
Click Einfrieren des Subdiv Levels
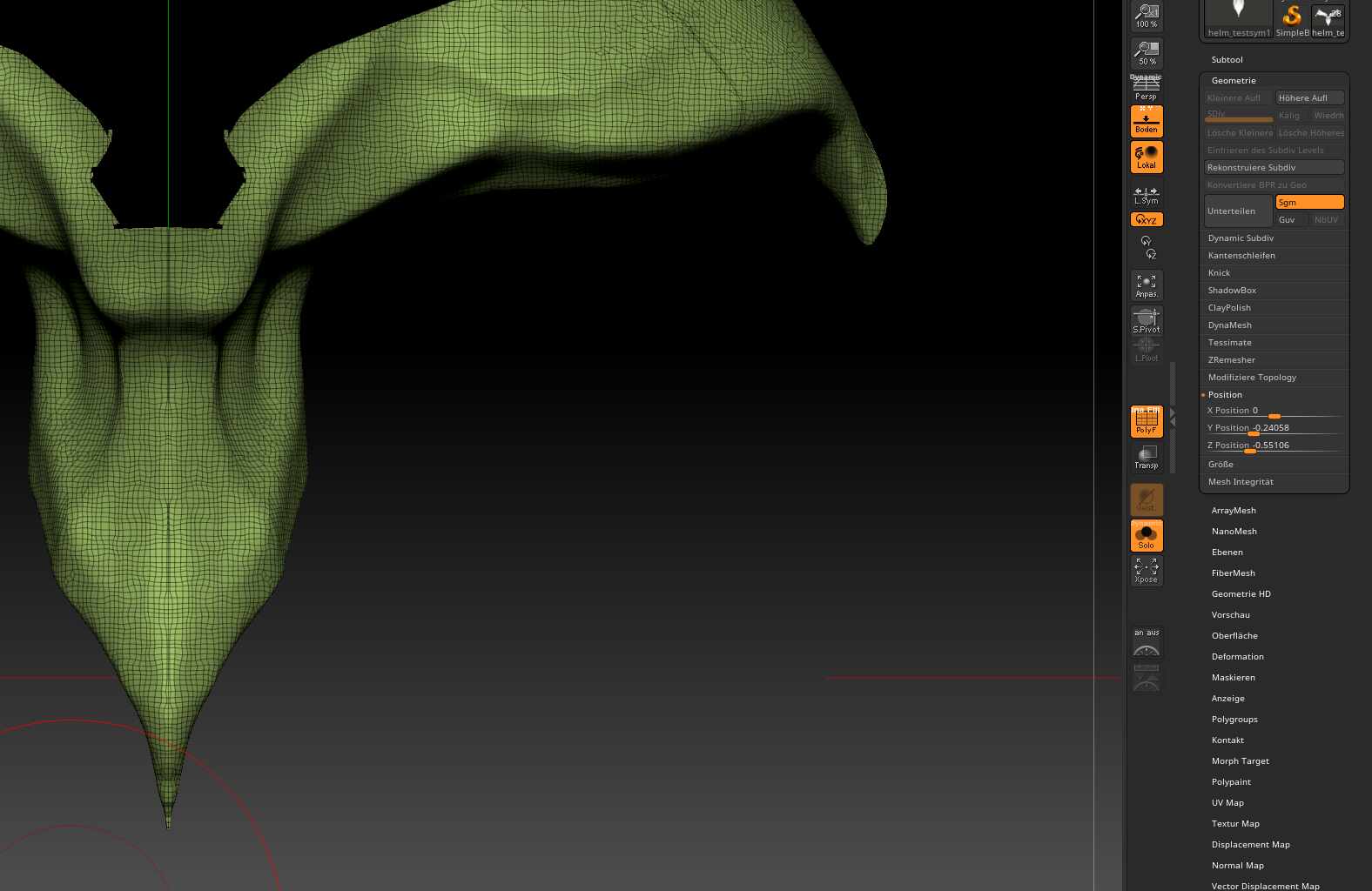tap(1274, 151)
